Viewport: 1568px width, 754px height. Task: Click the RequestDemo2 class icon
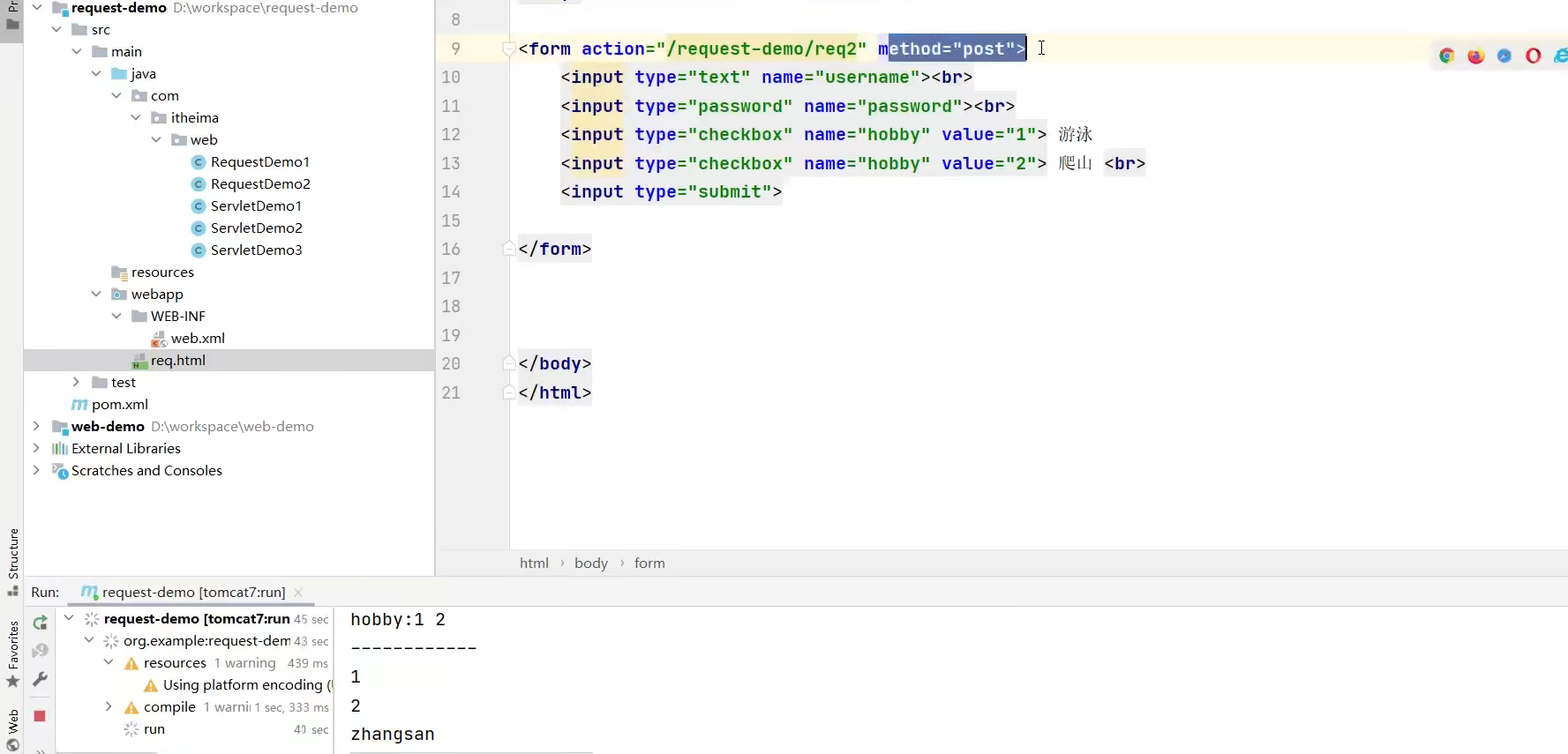point(199,183)
